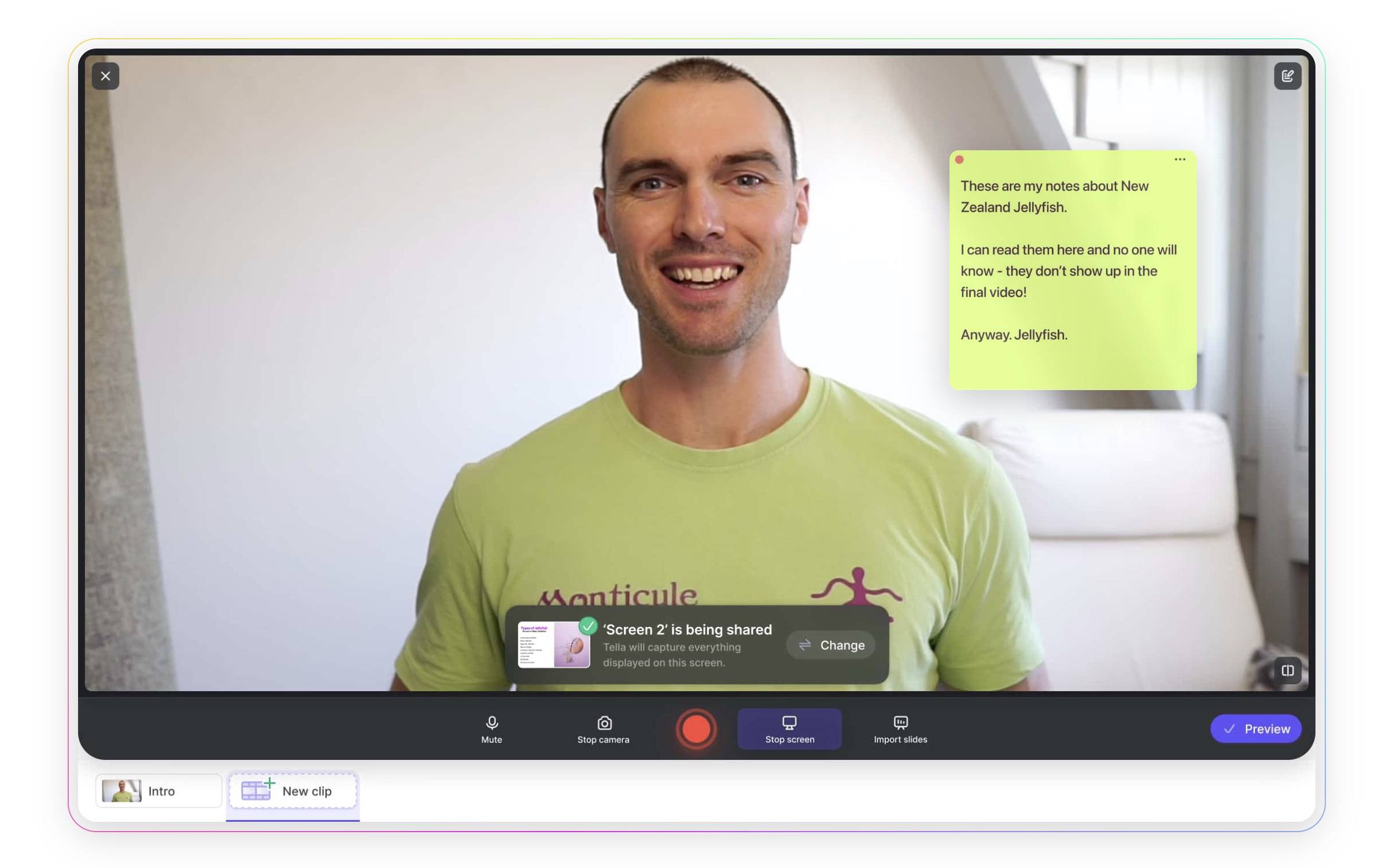Click the shared Screen 2 thumbnail
This screenshot has width=1397, height=868.
pos(553,645)
